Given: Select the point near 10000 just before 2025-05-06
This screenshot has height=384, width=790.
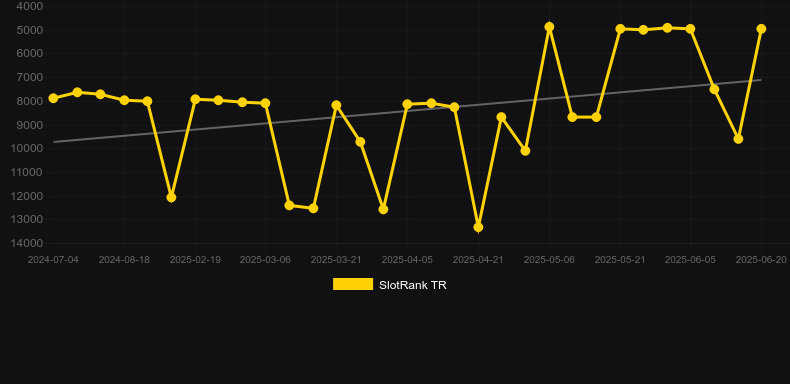Looking at the screenshot, I should pyautogui.click(x=525, y=151).
